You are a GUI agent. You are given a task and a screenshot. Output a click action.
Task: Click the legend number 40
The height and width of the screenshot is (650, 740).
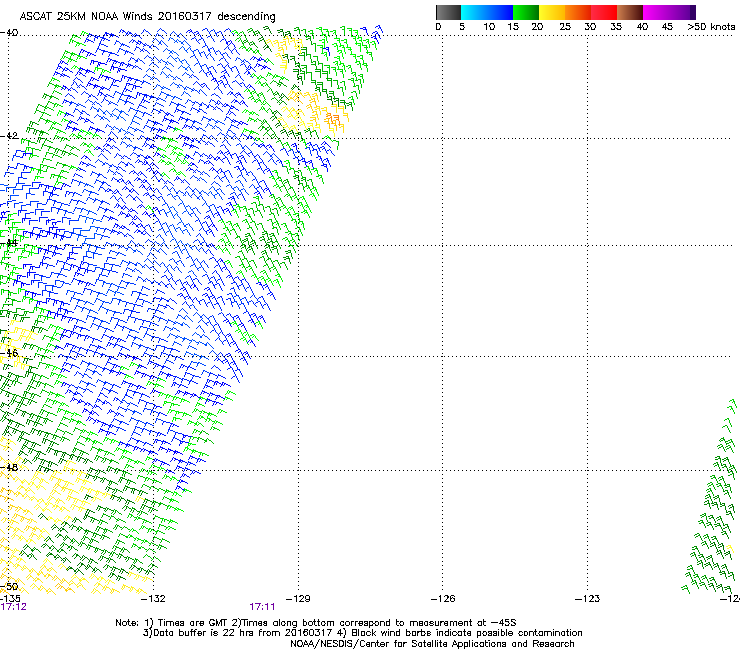(x=642, y=27)
